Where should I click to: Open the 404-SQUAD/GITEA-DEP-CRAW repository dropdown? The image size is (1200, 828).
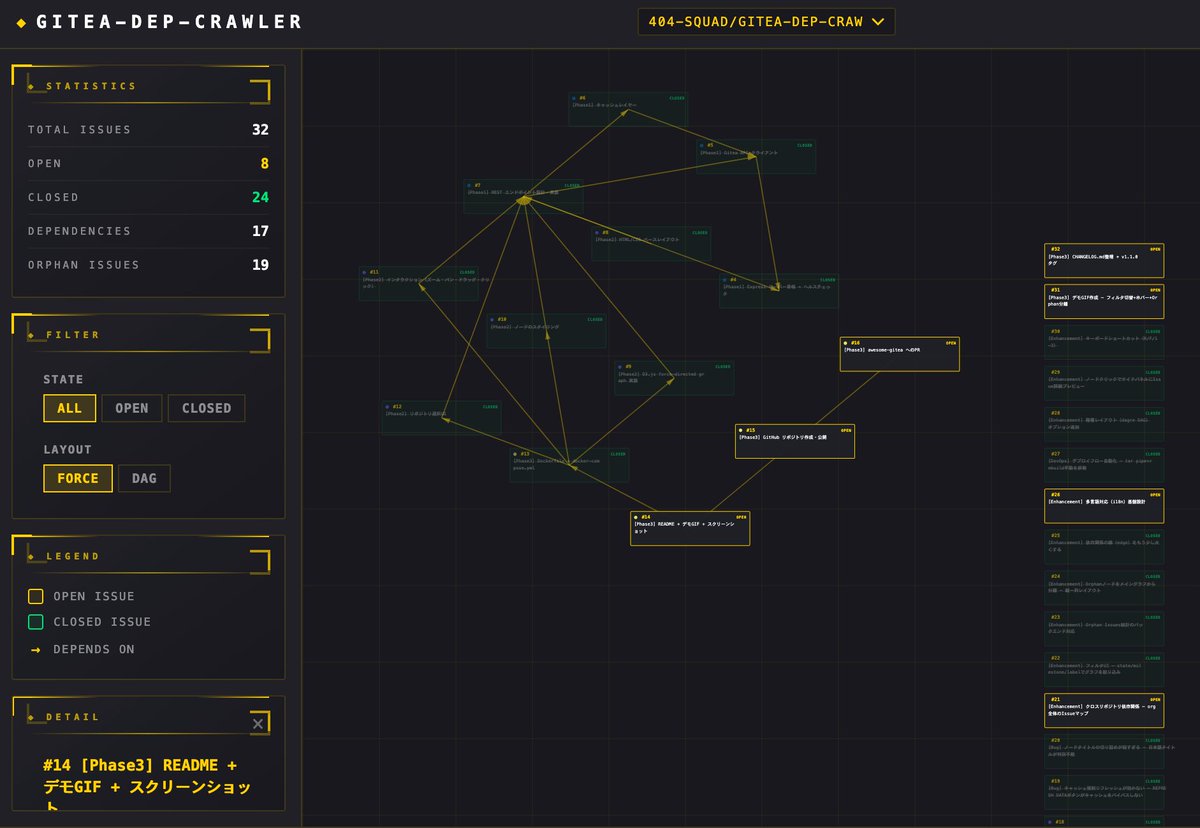pos(766,22)
